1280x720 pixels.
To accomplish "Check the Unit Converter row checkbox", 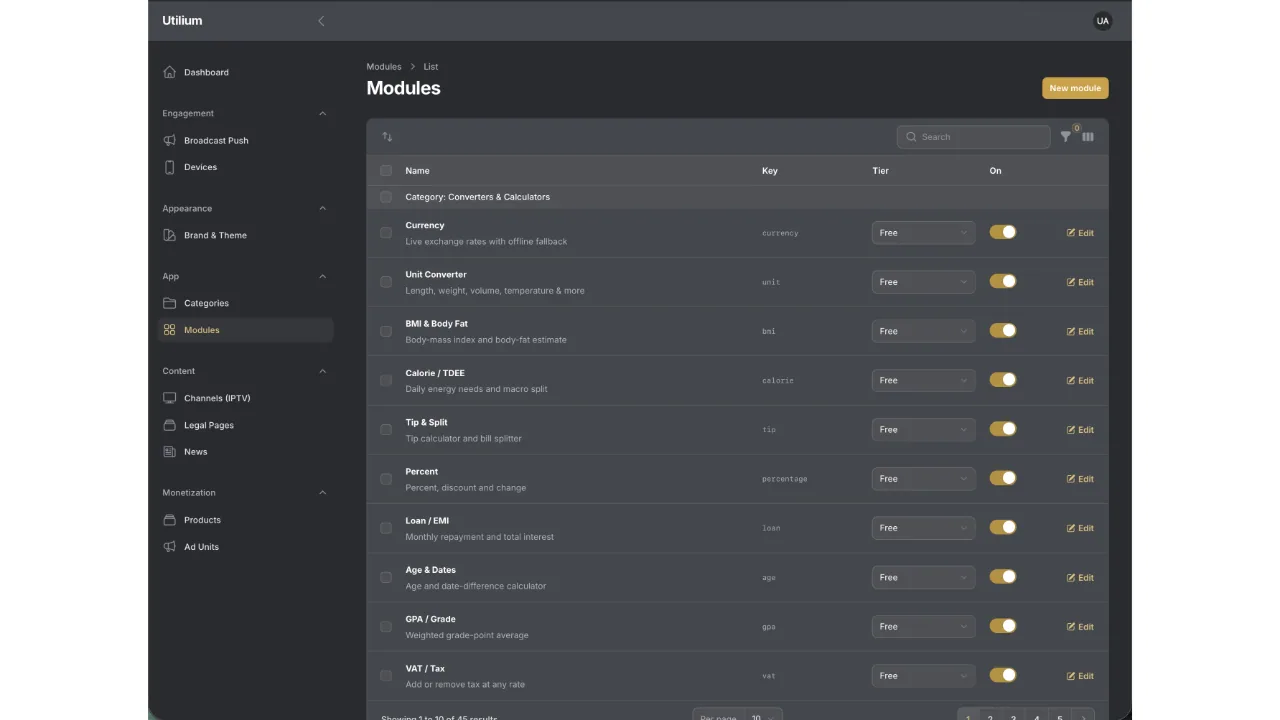I will pos(386,282).
